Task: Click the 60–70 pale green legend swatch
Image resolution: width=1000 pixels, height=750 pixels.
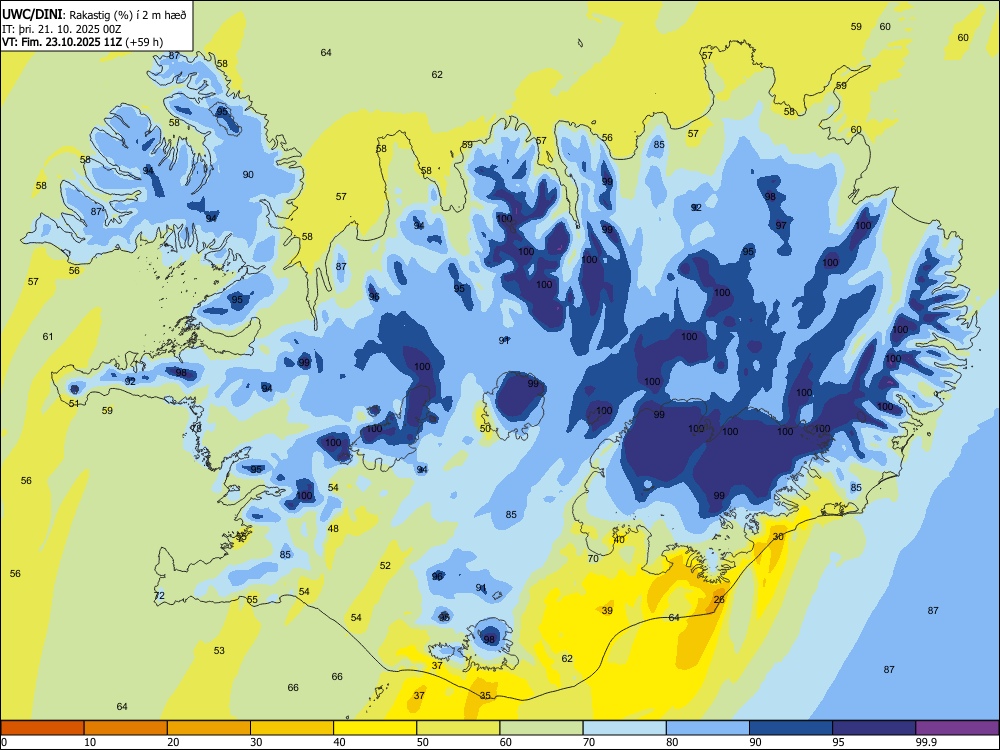Action: tap(541, 728)
